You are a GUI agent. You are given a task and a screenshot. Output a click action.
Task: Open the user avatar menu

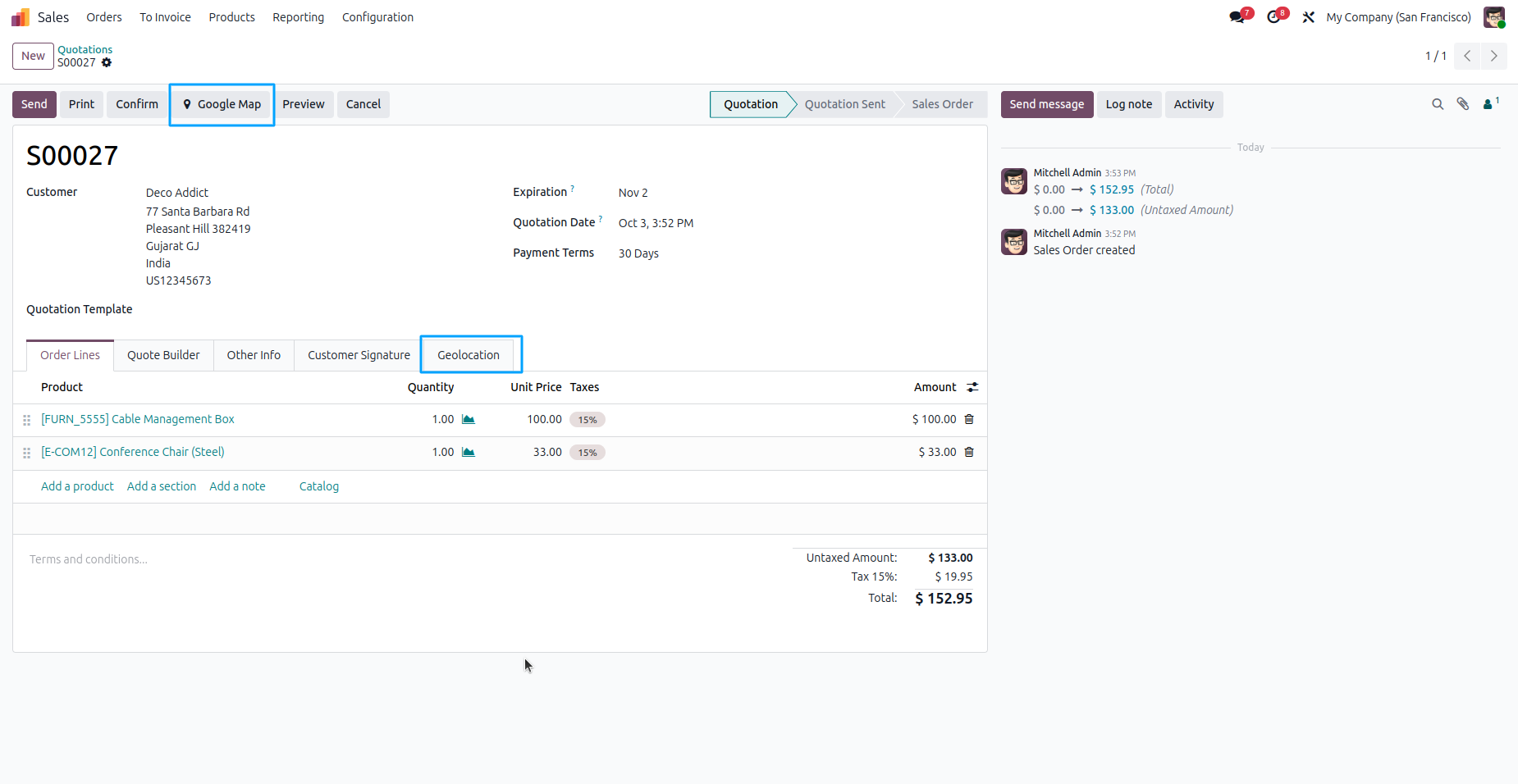[x=1494, y=17]
